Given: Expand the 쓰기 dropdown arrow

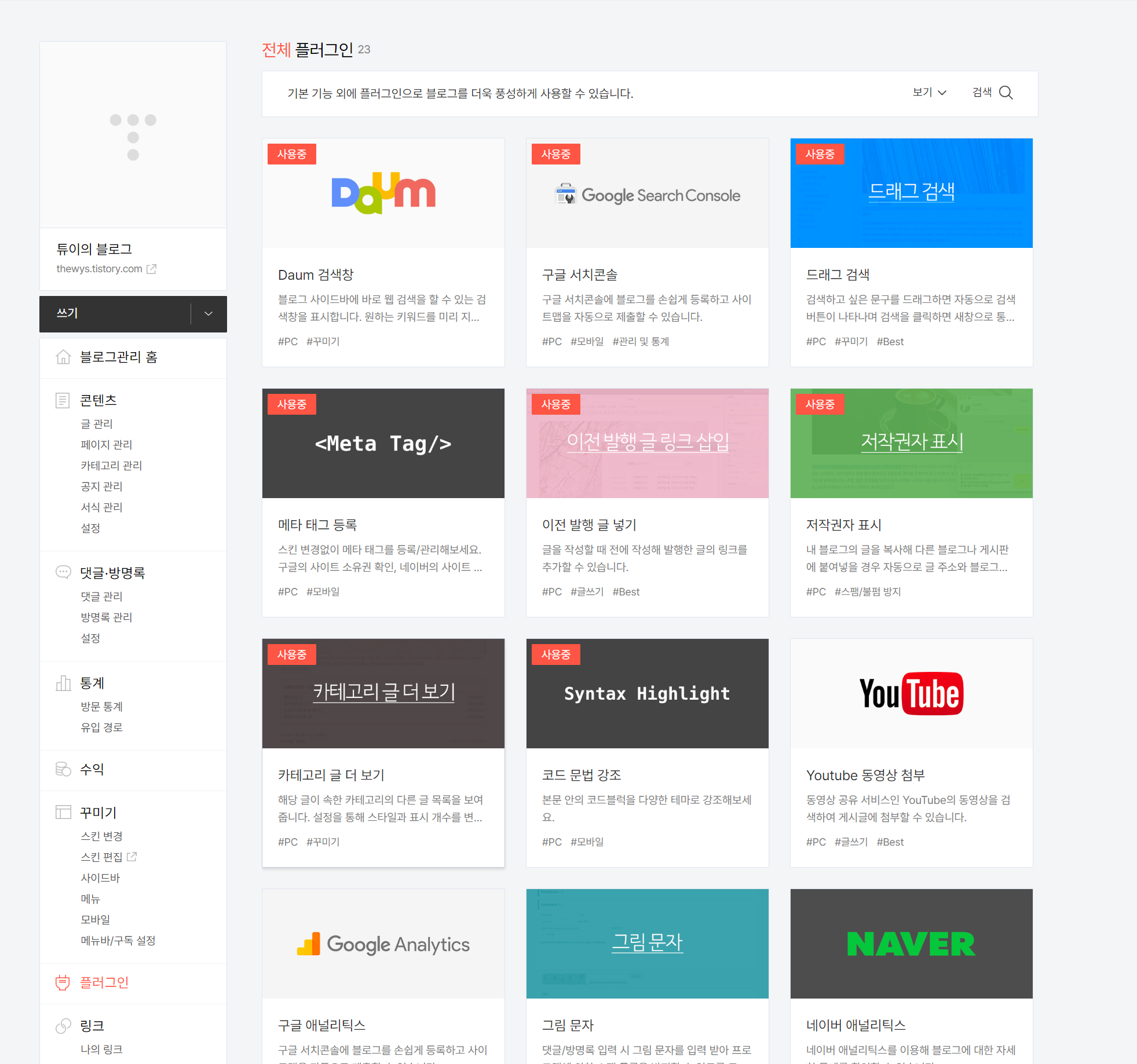Looking at the screenshot, I should point(209,314).
